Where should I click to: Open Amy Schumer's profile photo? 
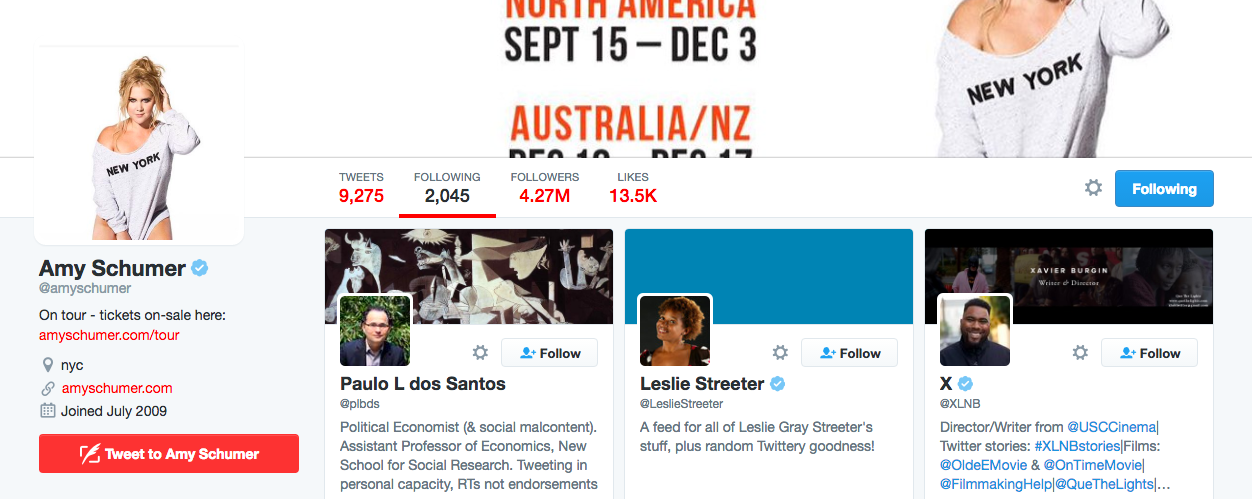[x=139, y=145]
